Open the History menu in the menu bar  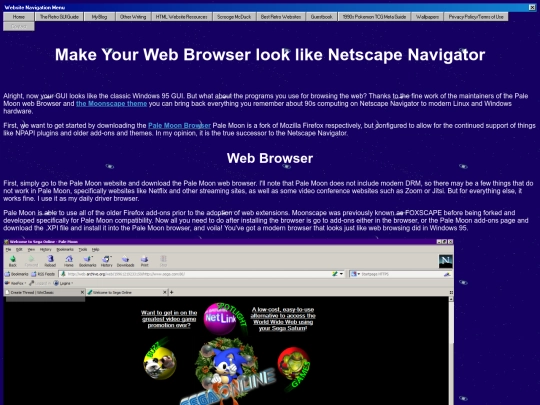[45, 249]
